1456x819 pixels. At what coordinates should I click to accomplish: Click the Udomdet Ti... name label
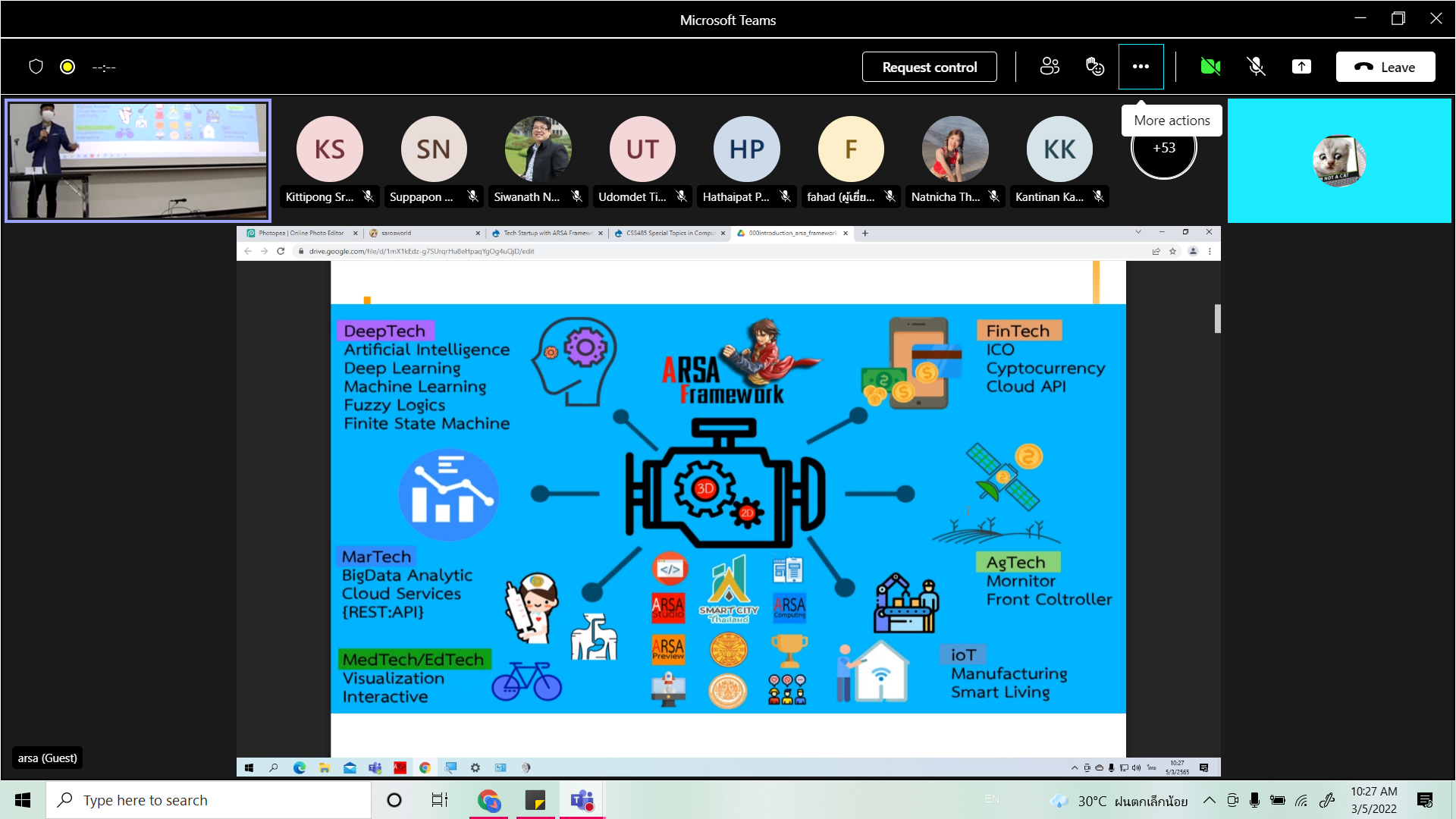632,197
